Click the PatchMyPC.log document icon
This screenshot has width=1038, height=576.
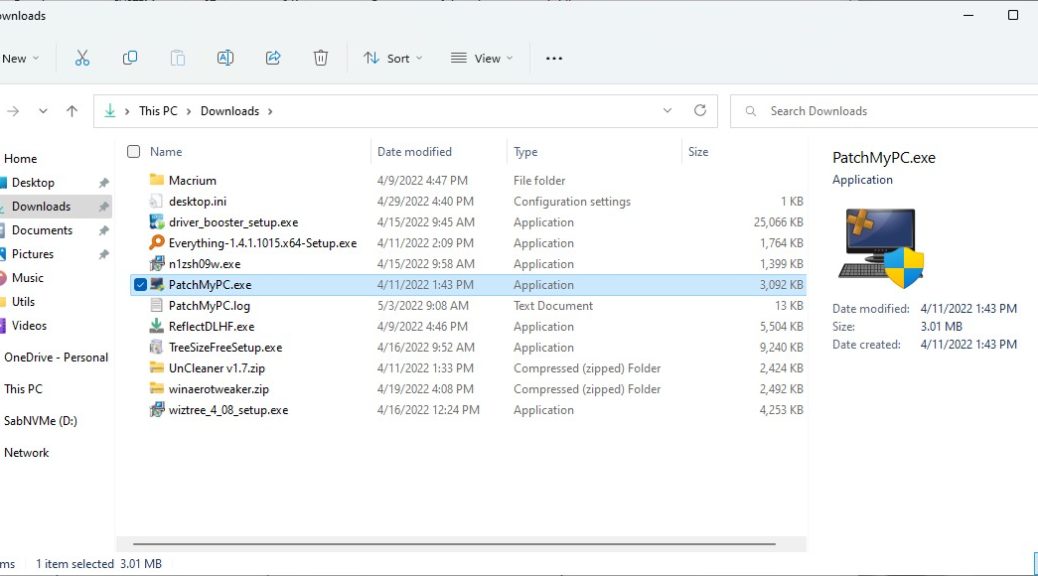[x=156, y=305]
